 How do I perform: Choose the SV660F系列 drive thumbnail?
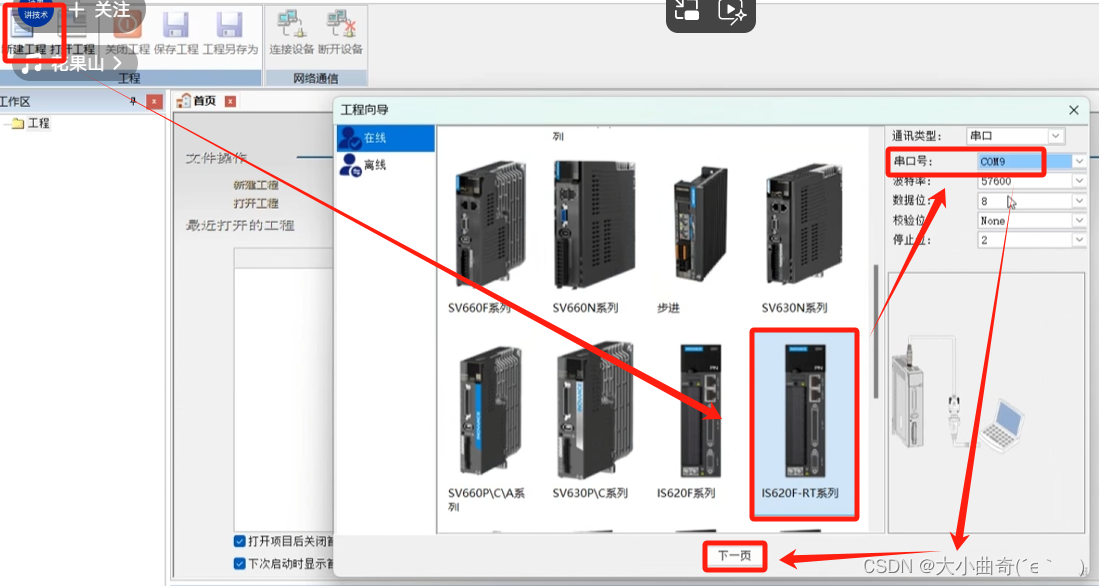pyautogui.click(x=489, y=224)
